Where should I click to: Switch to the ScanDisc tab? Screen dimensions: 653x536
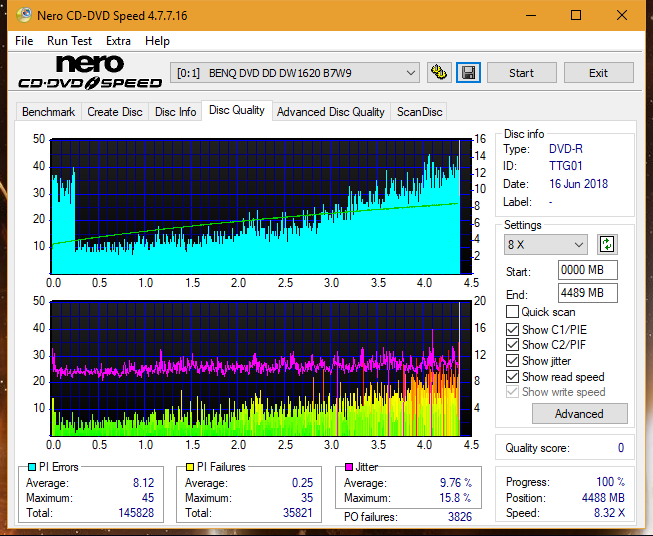tap(419, 112)
